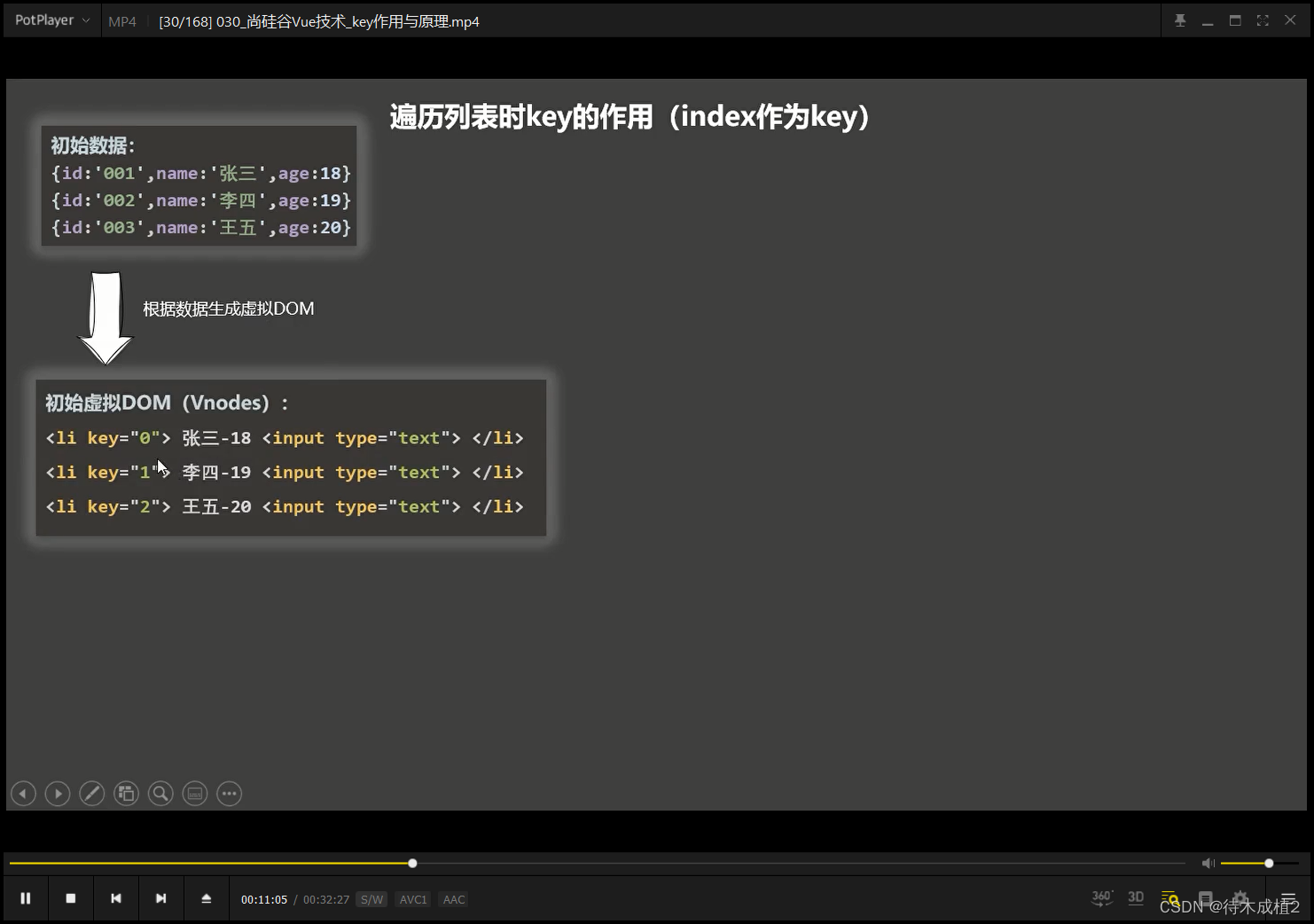Click the current time 00:11:05
Viewport: 1314px width, 924px height.
(x=264, y=899)
